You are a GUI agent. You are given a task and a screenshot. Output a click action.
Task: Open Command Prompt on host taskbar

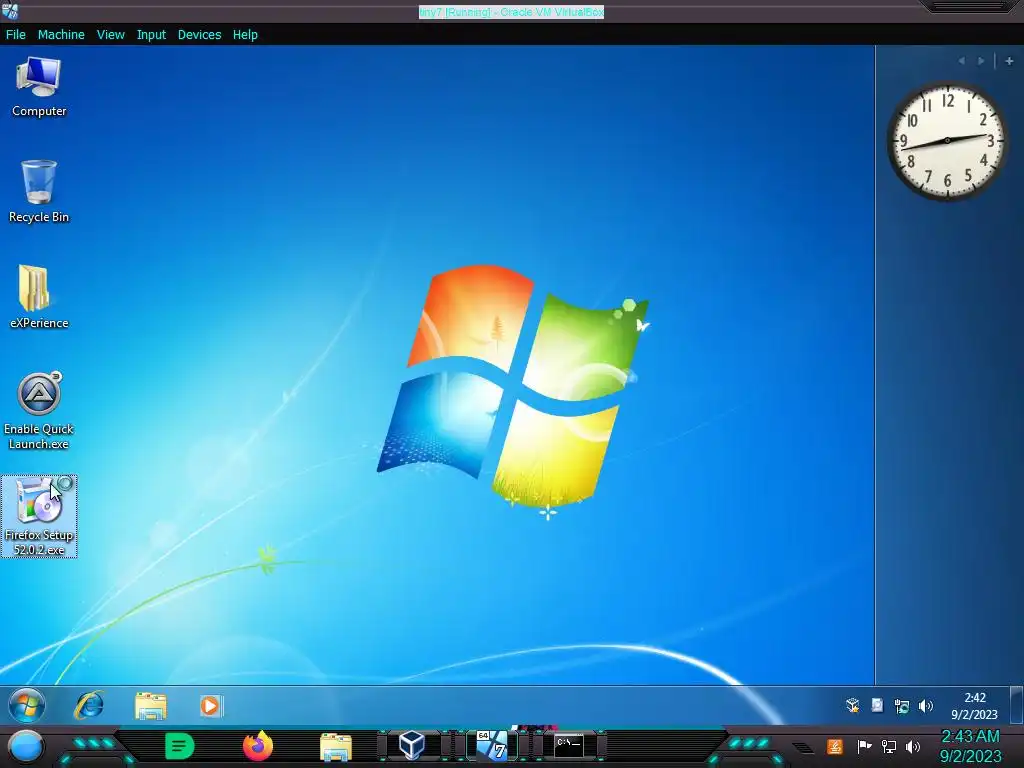[568, 745]
